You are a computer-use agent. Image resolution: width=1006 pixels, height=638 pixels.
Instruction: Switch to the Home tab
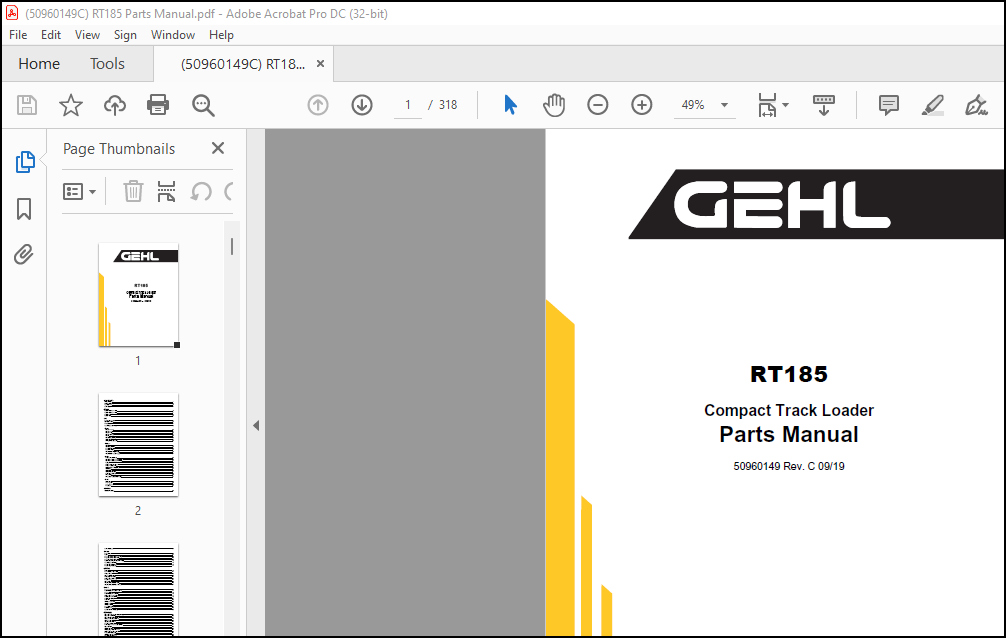tap(39, 64)
